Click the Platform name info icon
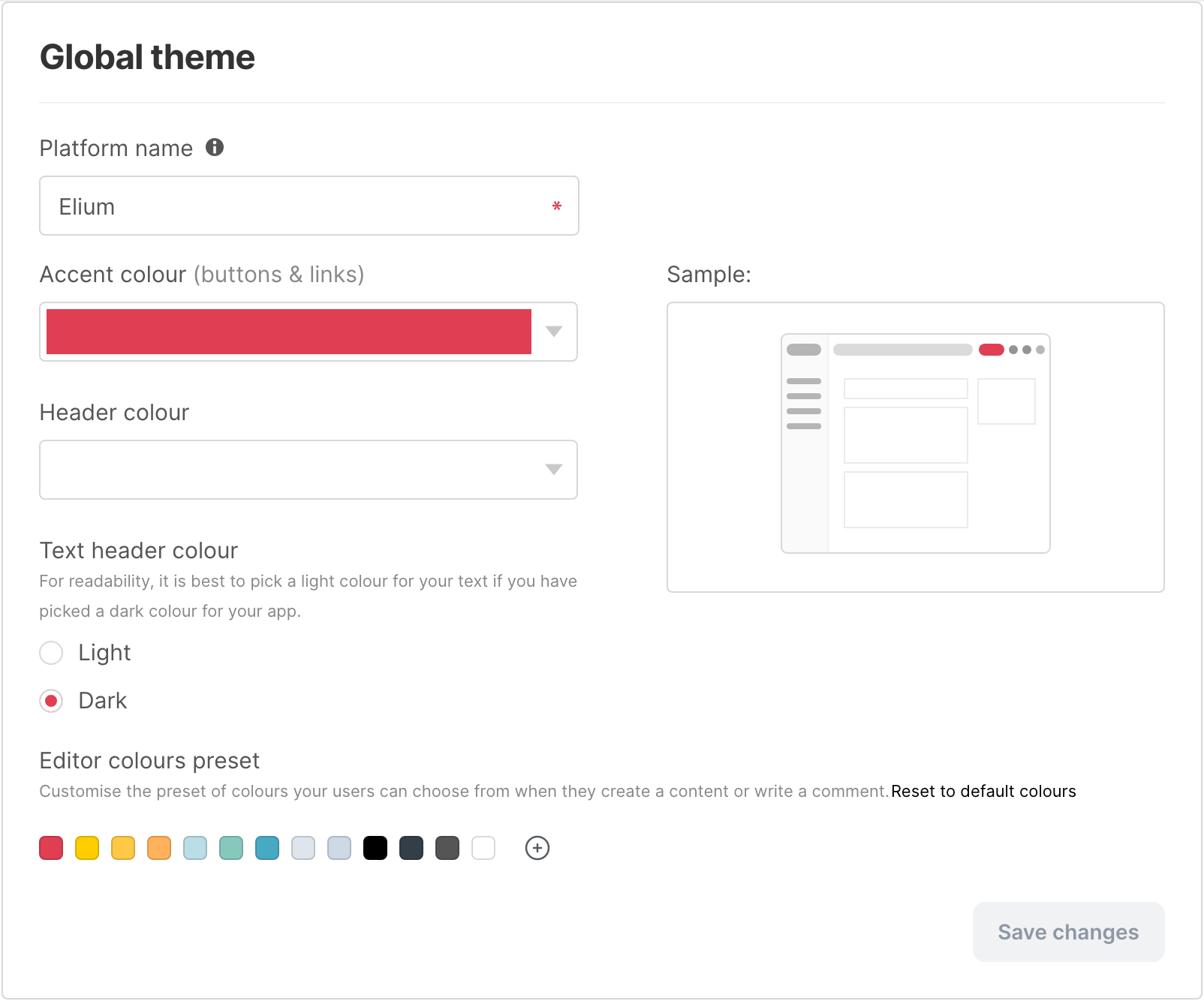 pyautogui.click(x=215, y=147)
